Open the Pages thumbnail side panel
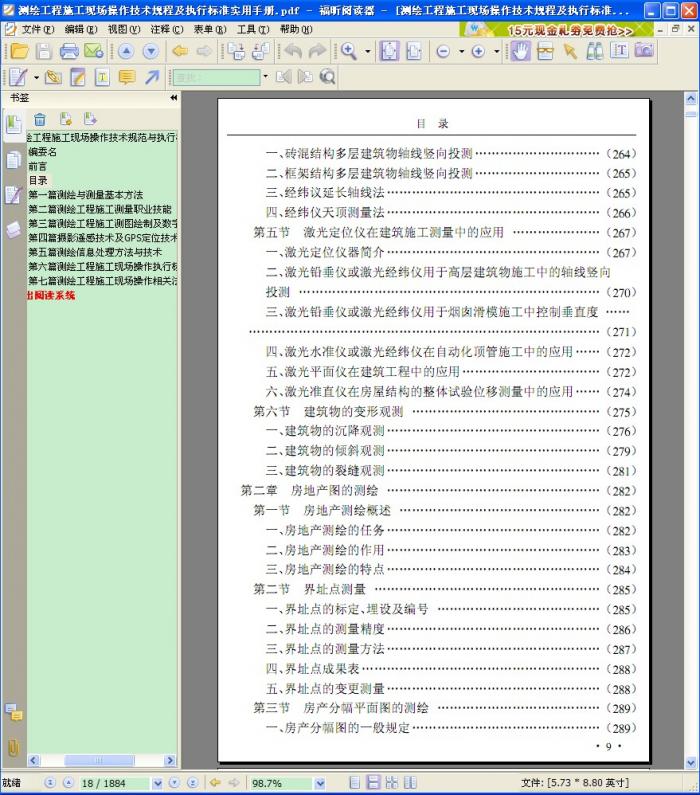 click(x=13, y=159)
